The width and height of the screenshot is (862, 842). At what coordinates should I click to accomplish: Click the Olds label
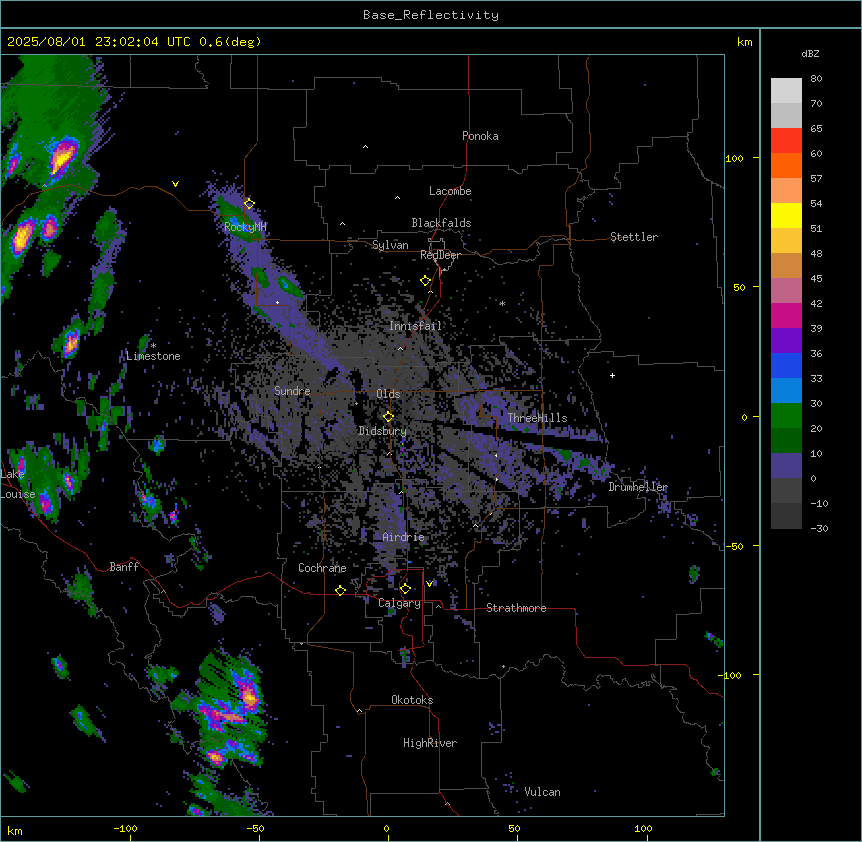point(388,394)
